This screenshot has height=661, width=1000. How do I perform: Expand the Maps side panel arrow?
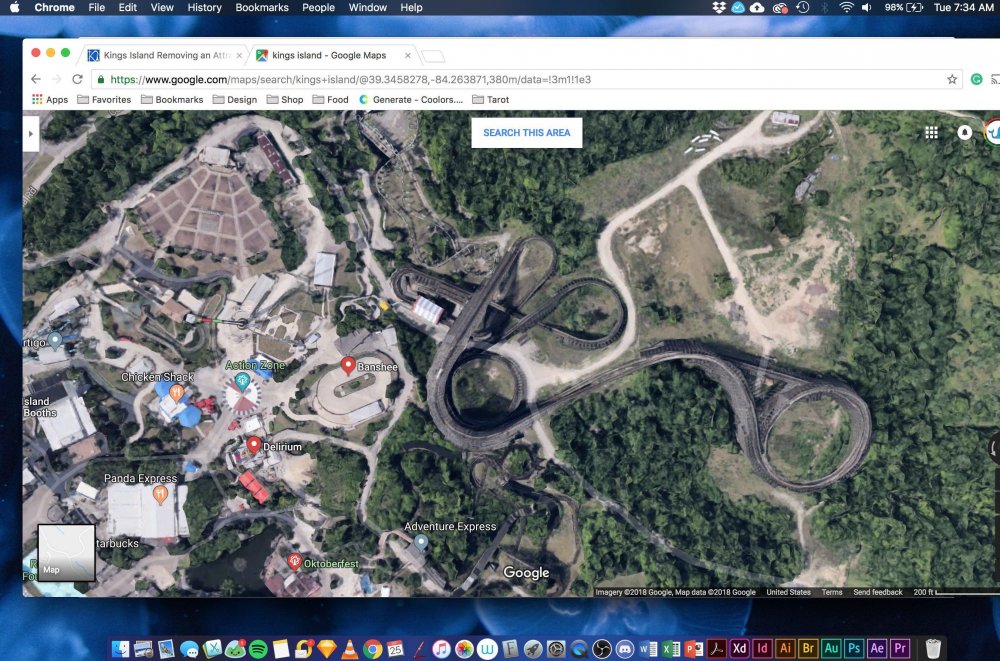30,133
